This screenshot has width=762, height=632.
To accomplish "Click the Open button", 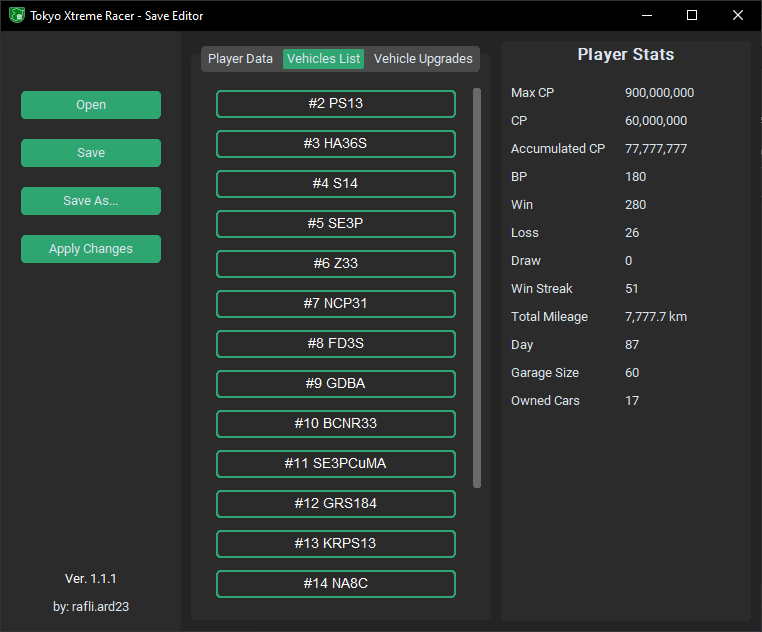I will [91, 105].
